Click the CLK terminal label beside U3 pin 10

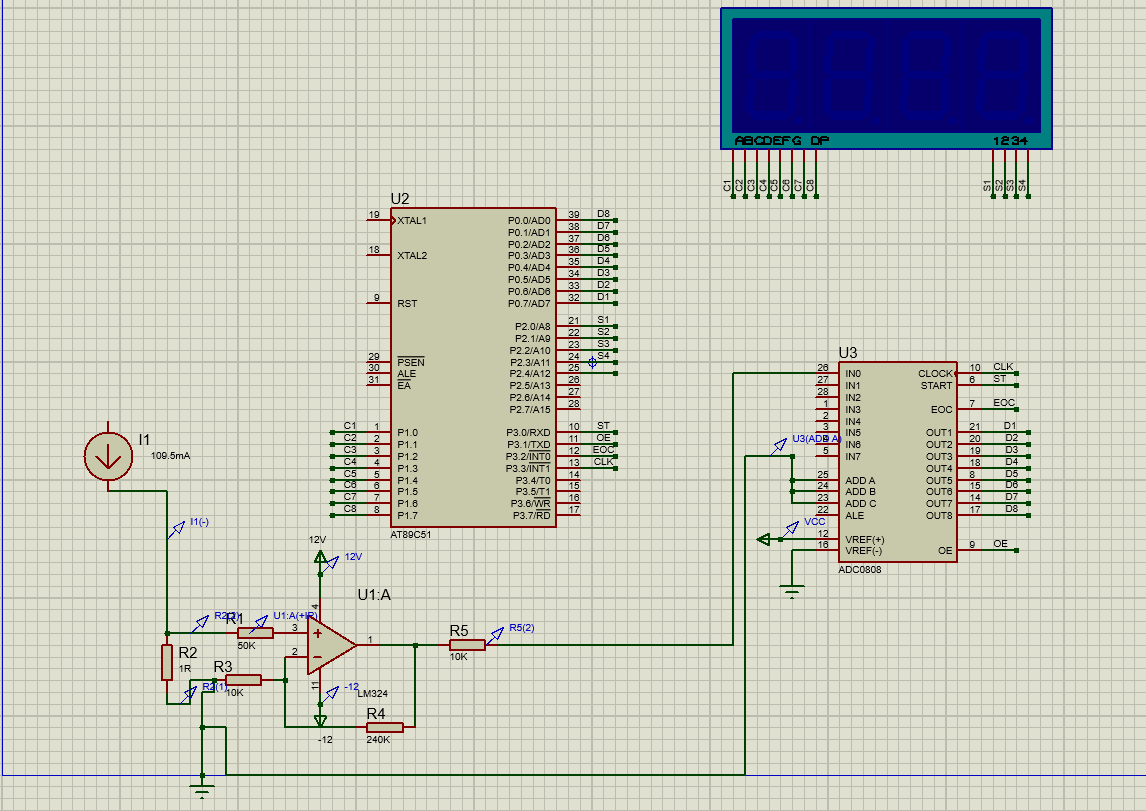coord(1003,367)
